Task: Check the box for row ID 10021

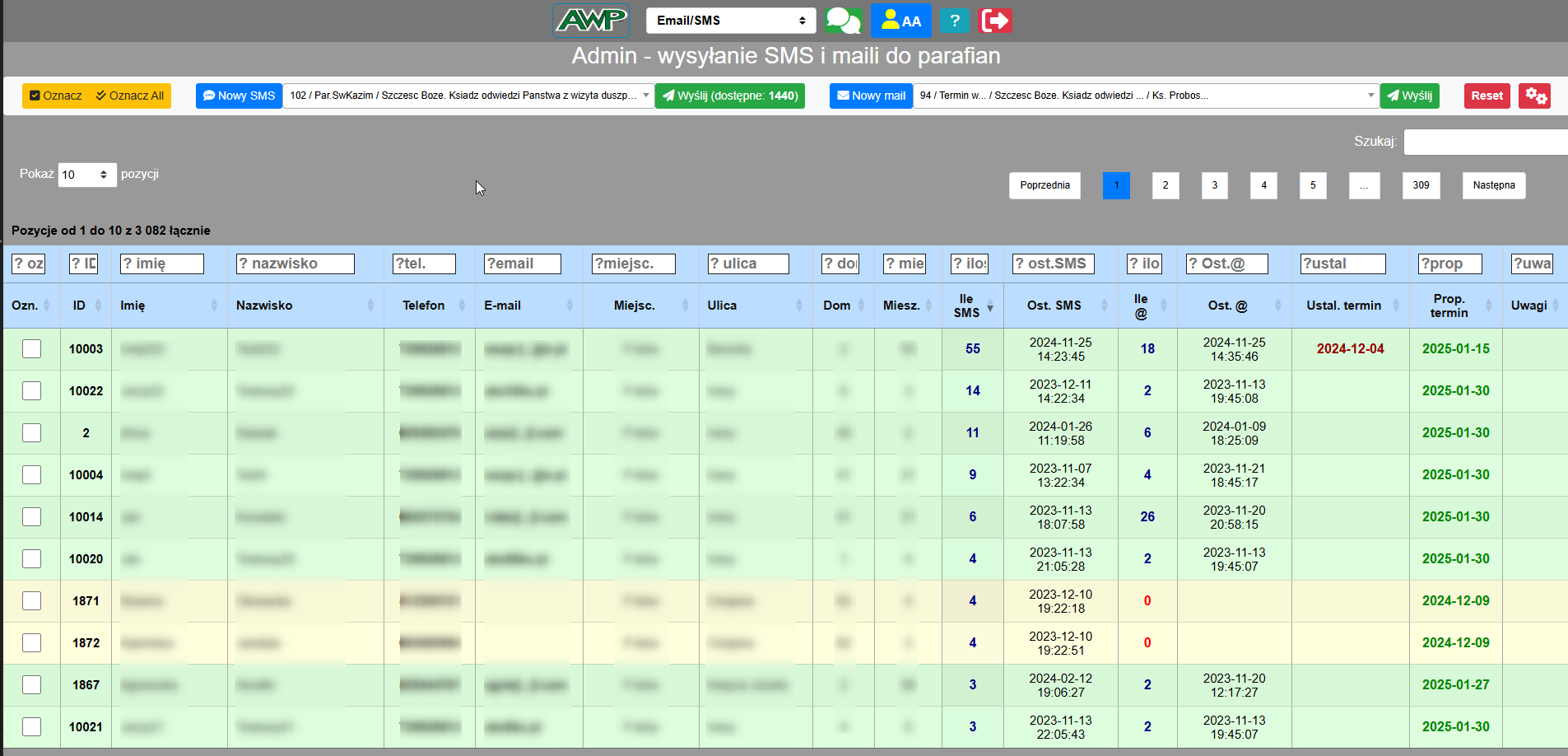Action: [x=31, y=727]
